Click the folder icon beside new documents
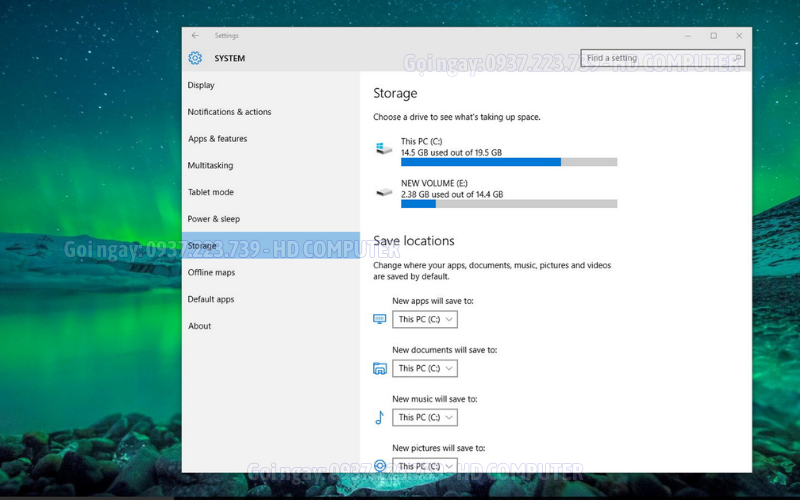800x500 pixels. [380, 368]
